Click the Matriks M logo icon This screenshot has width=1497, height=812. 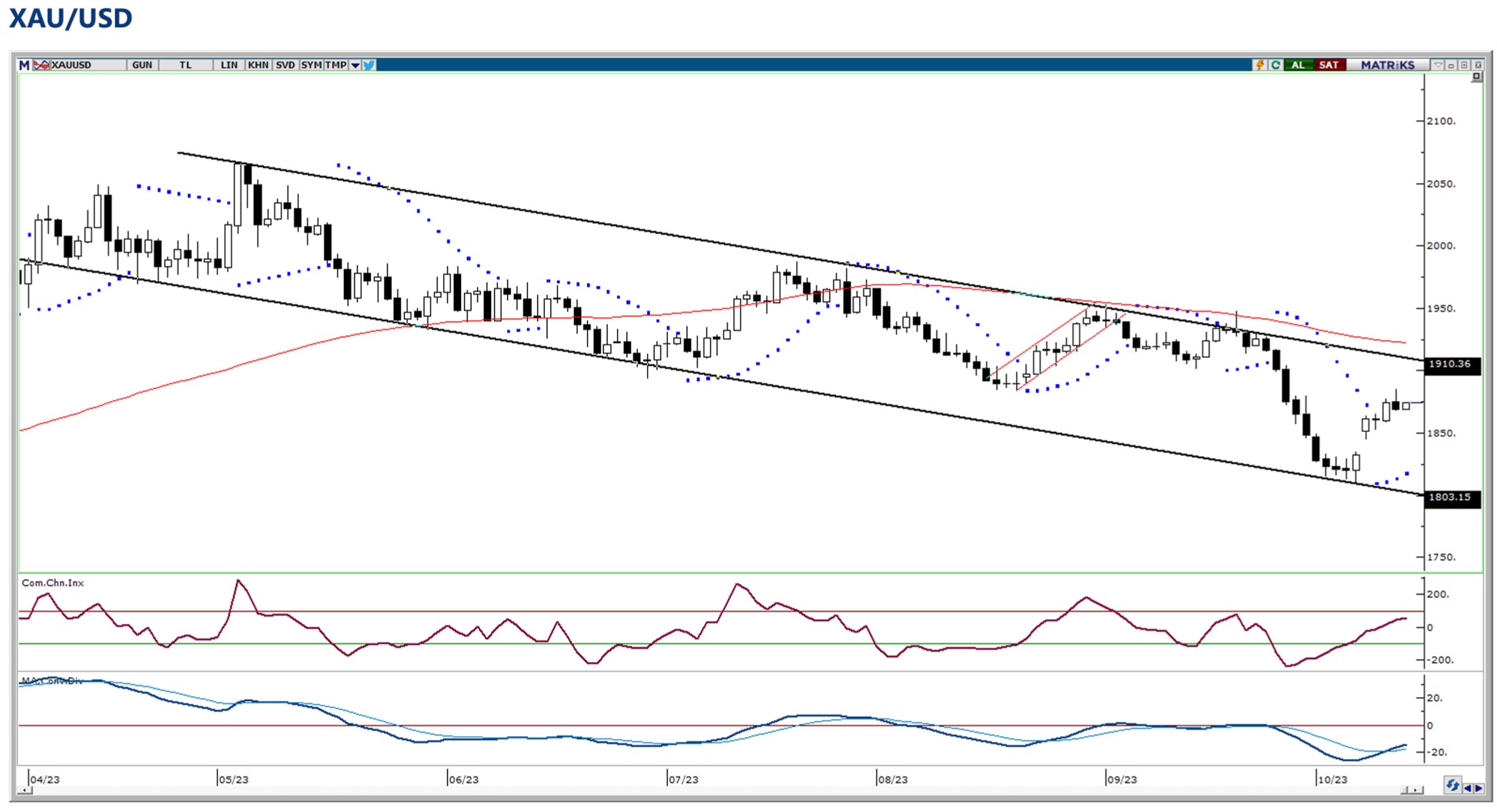point(24,65)
